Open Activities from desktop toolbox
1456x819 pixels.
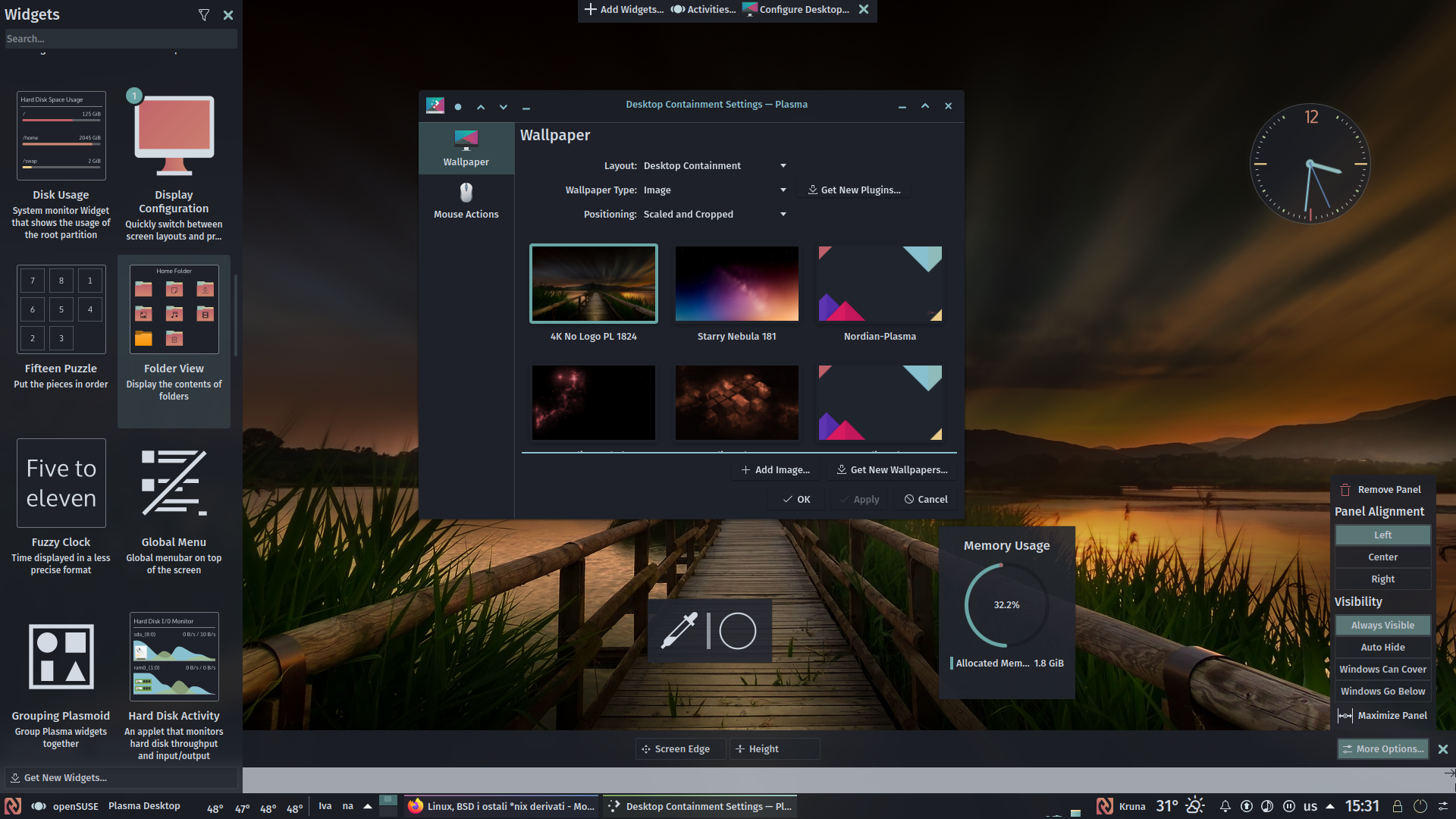click(703, 10)
